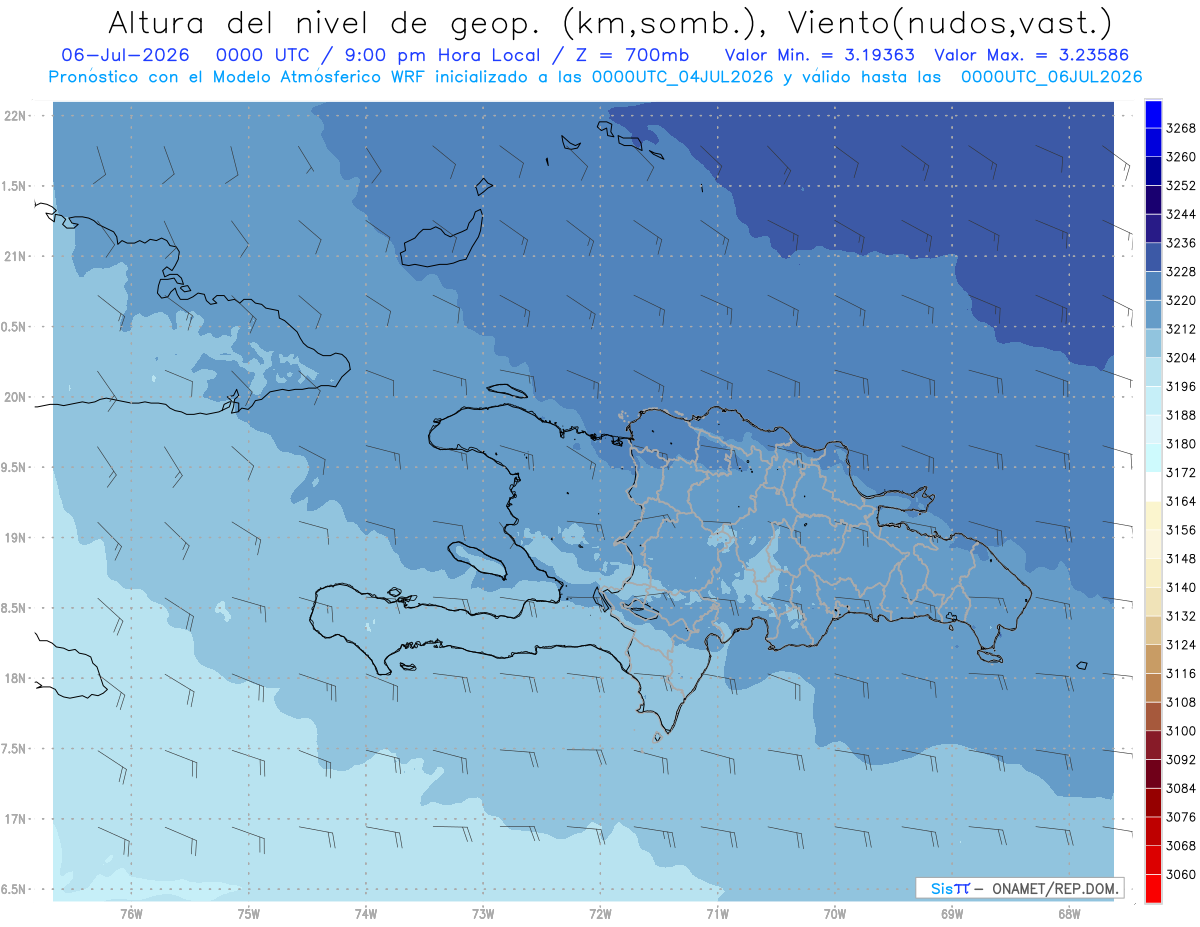Viewport: 1200px width, 927px height.
Task: Click the 'Pronóstico con el Modelo Atmósferico WRF' line
Action: tap(237, 77)
